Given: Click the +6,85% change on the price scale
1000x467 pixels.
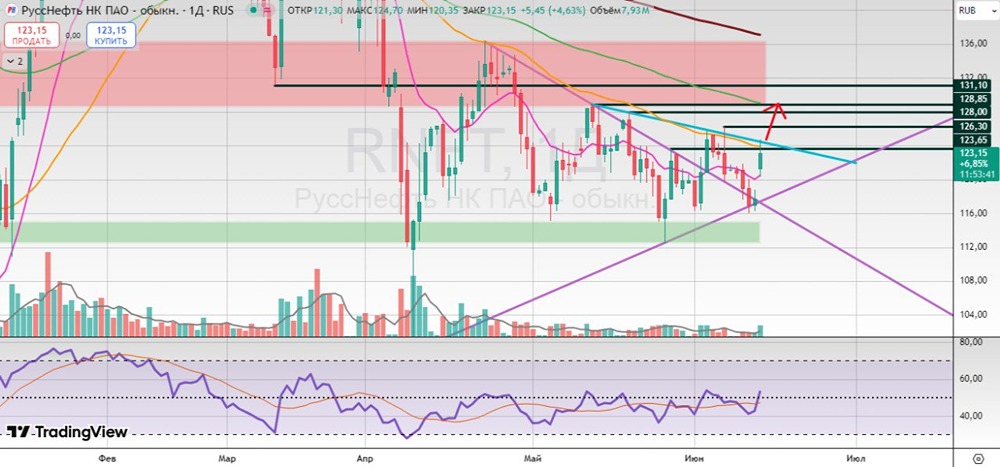Looking at the screenshot, I should tap(973, 163).
